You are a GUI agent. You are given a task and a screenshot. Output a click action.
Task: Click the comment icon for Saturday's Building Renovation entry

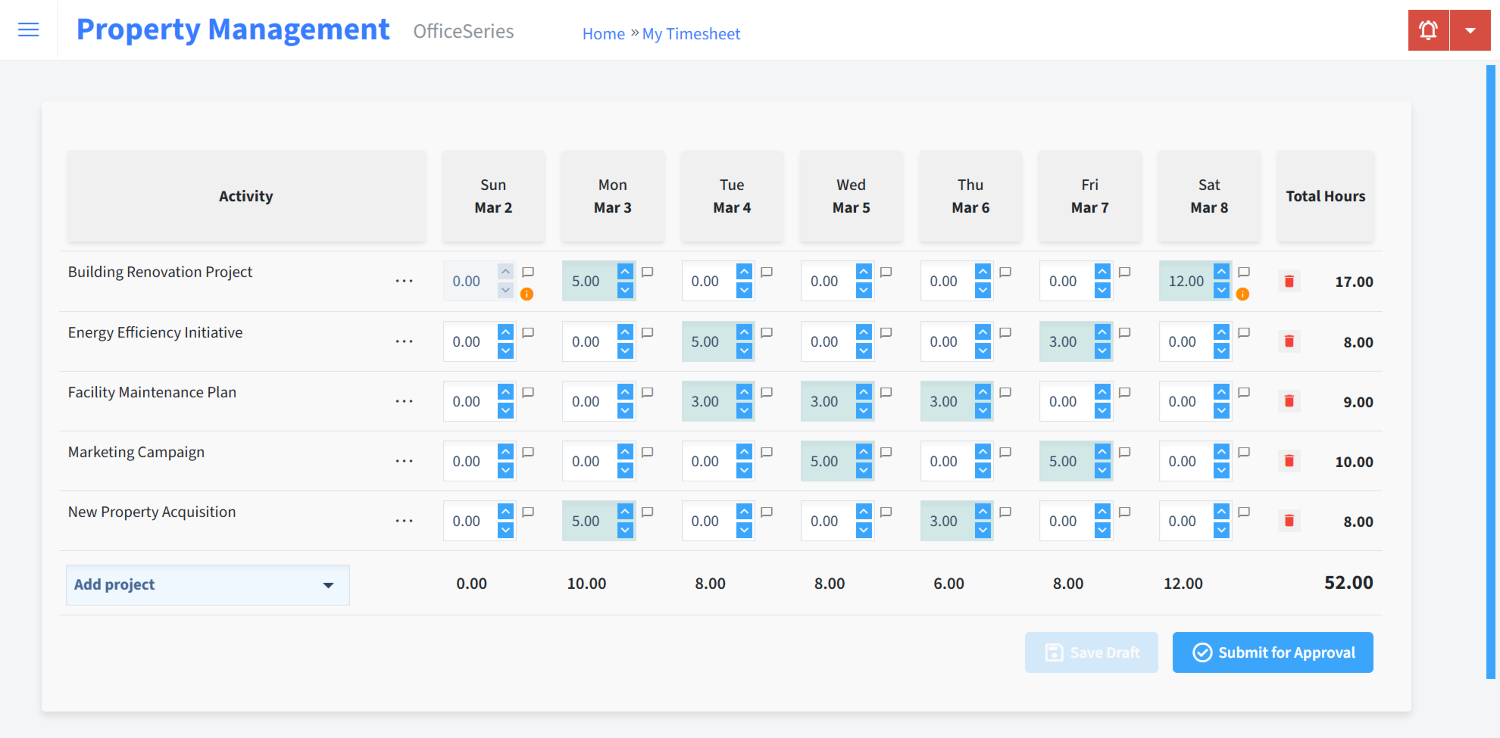point(1242,271)
